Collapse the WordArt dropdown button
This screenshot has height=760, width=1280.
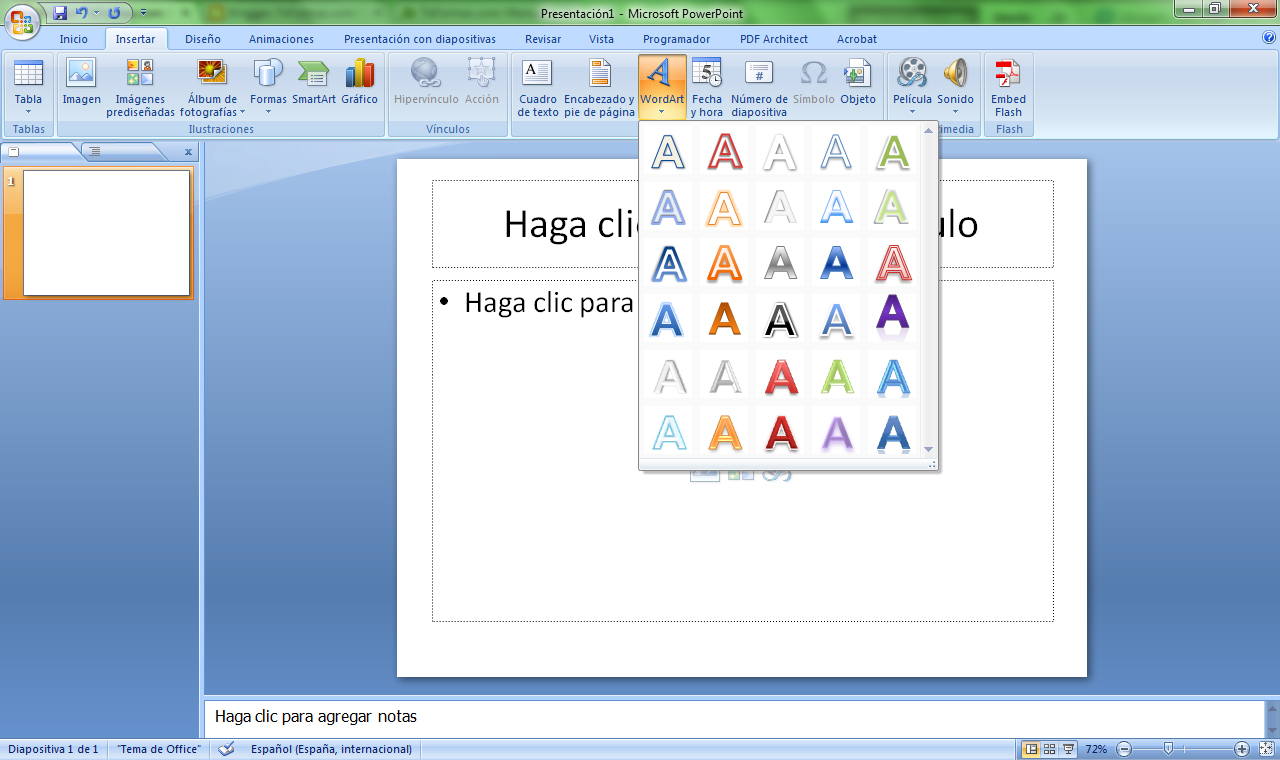pos(662,88)
